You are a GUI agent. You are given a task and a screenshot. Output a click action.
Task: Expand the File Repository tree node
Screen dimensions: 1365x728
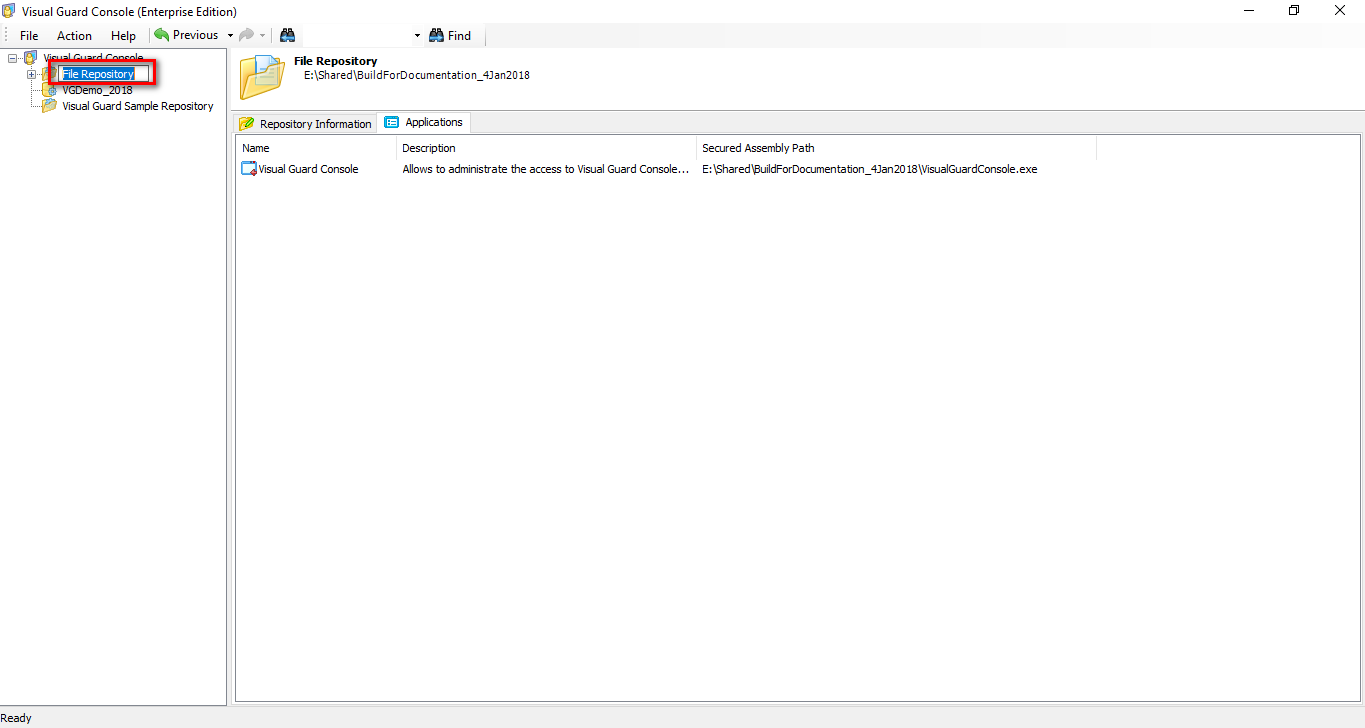[31, 74]
